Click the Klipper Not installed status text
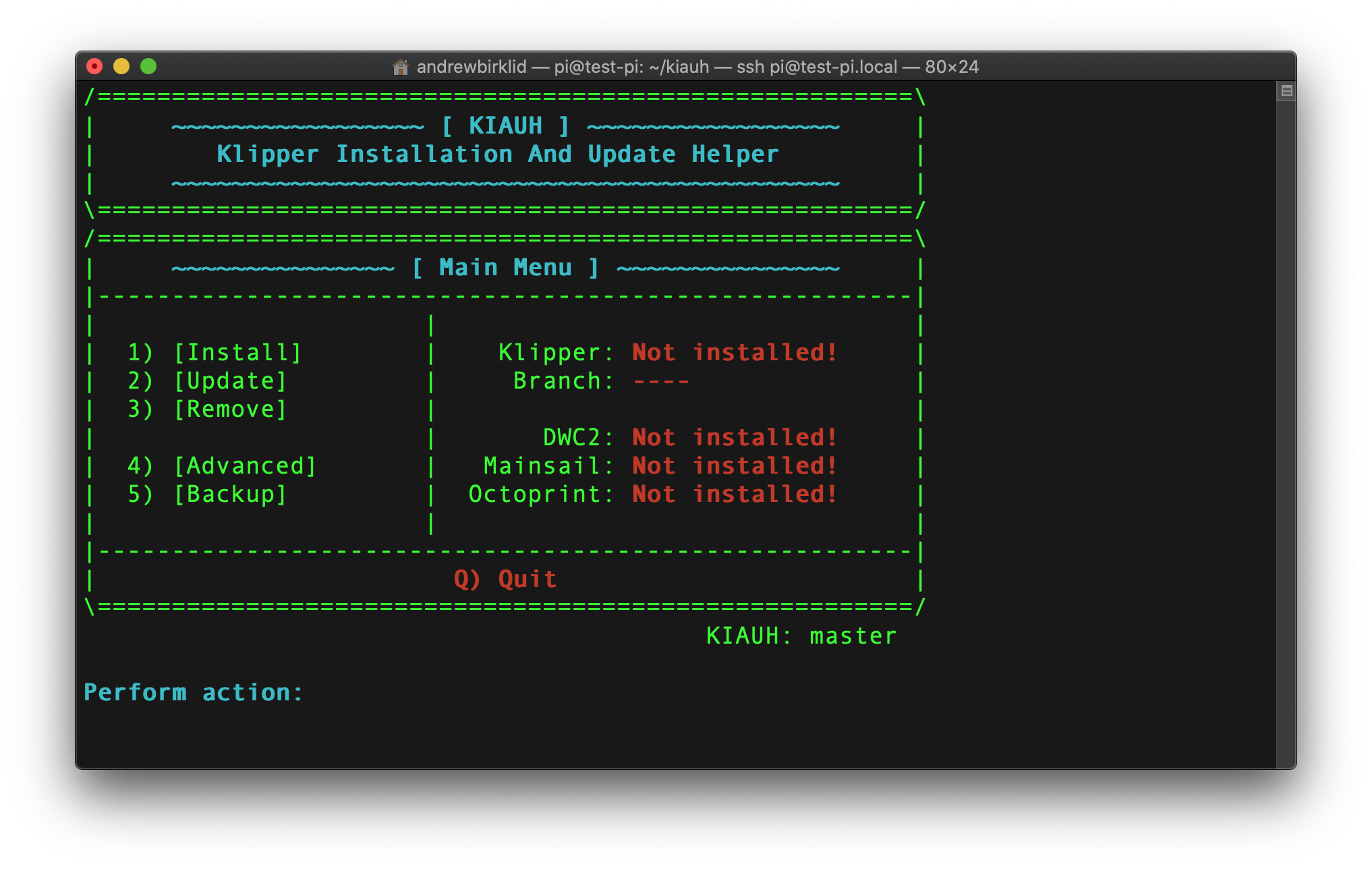Viewport: 1372px width, 869px height. (x=735, y=352)
